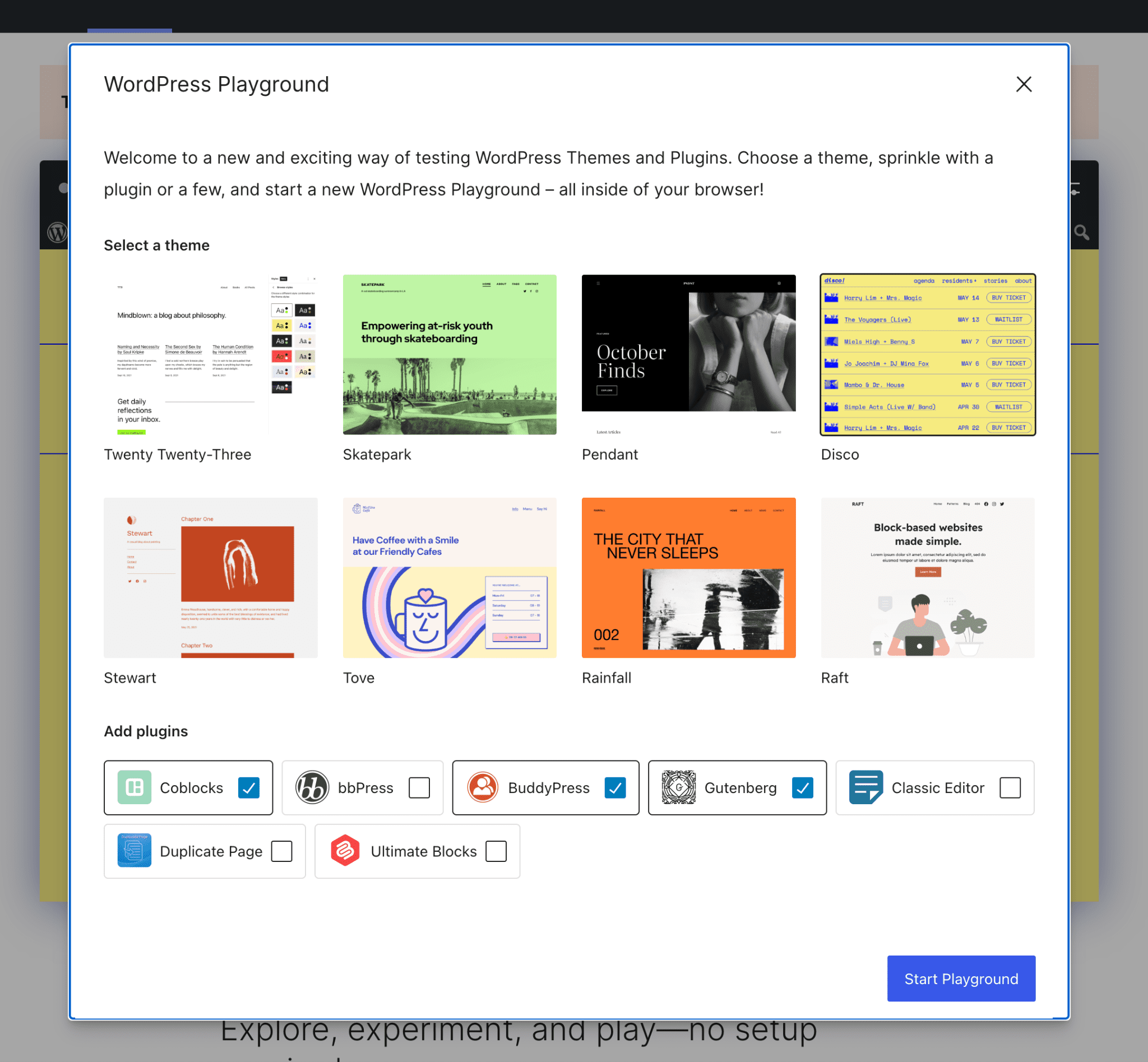The width and height of the screenshot is (1148, 1062).
Task: Select the Twenty Twenty-Three theme
Action: click(x=210, y=354)
